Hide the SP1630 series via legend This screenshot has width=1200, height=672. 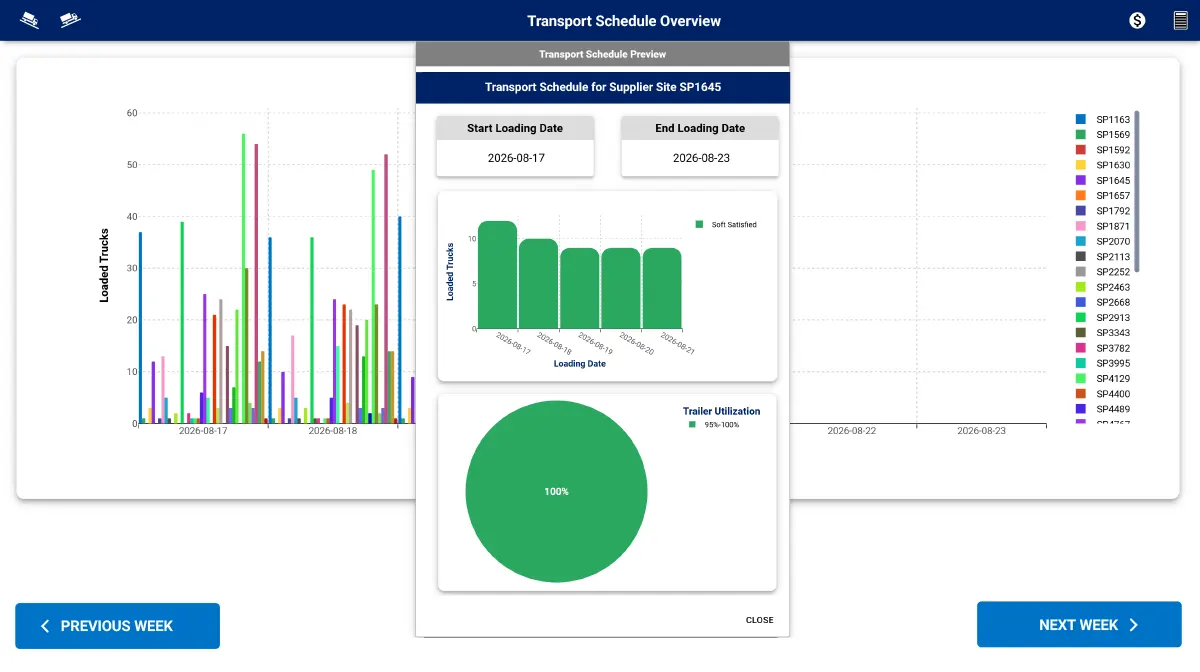tap(1103, 165)
